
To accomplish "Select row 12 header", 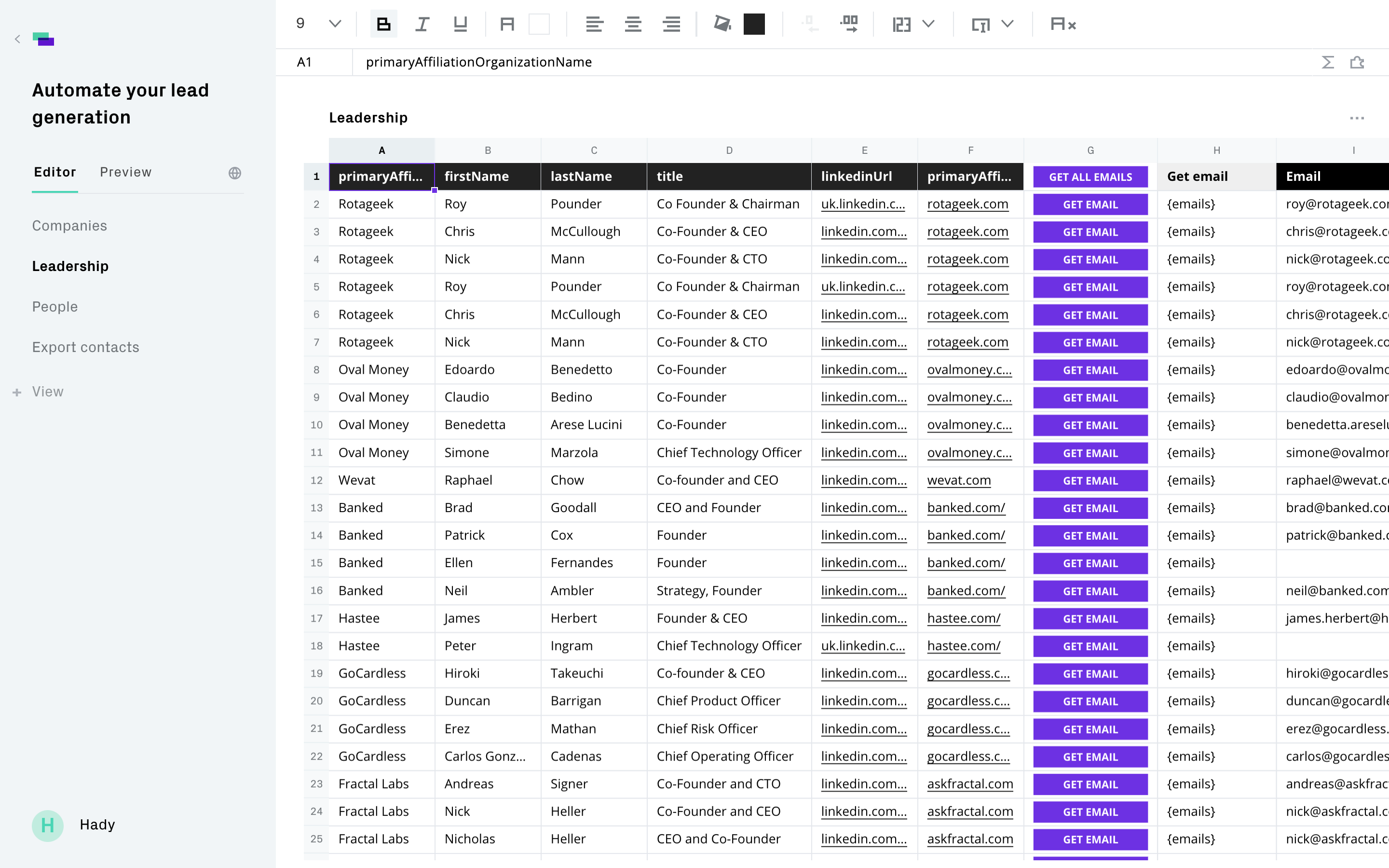I will [x=316, y=480].
